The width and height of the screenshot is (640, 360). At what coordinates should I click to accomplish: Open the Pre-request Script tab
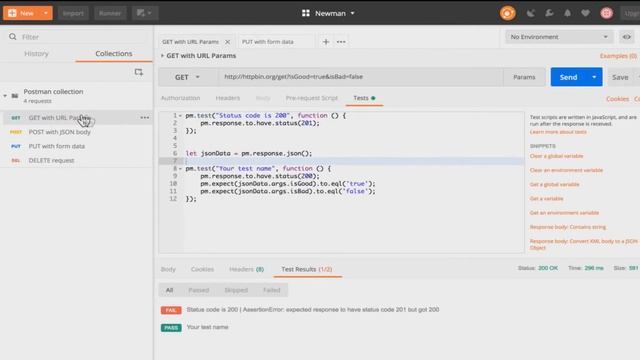[x=312, y=98]
